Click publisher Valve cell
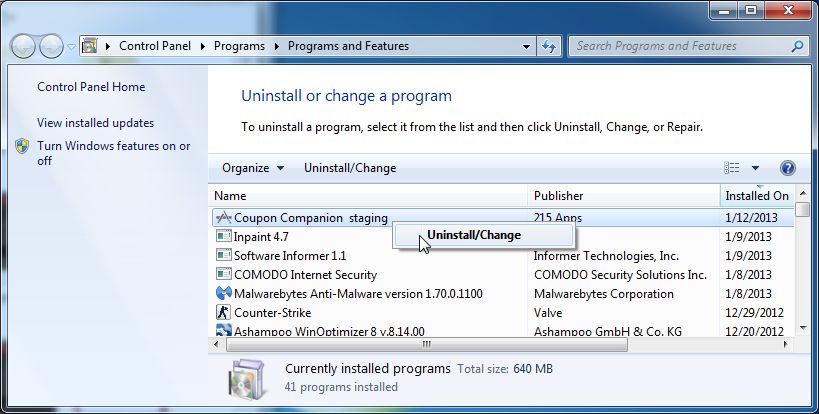Viewport: 819px width, 414px height. pos(548,313)
